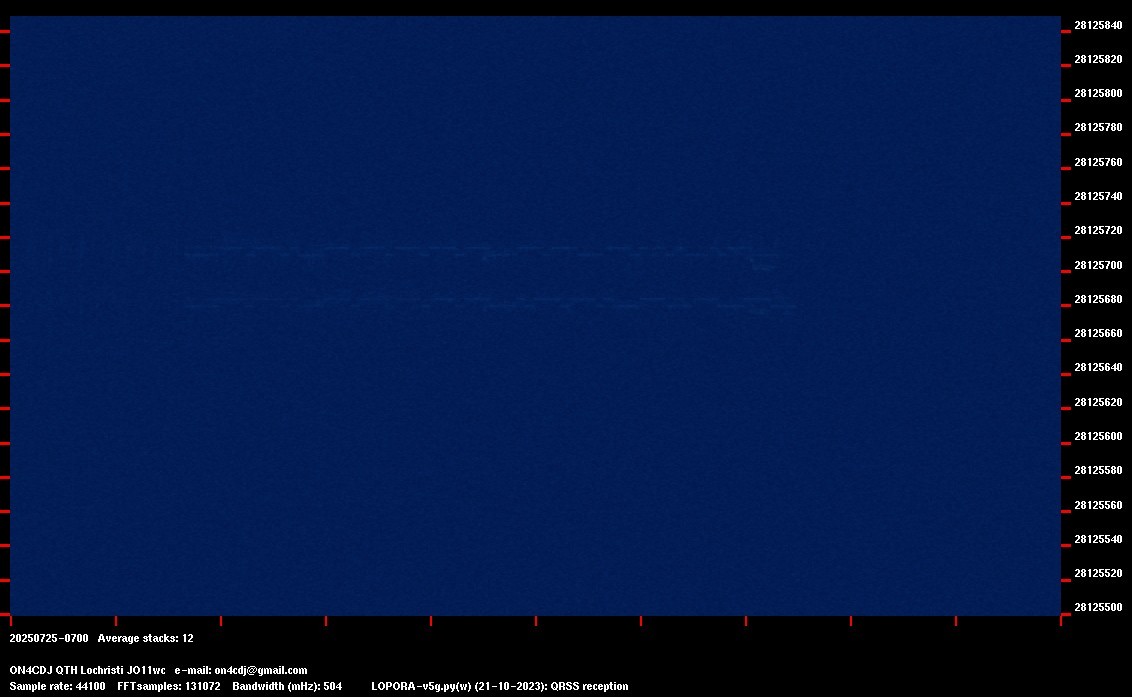Click the 28125660 frequency label

click(x=1098, y=333)
